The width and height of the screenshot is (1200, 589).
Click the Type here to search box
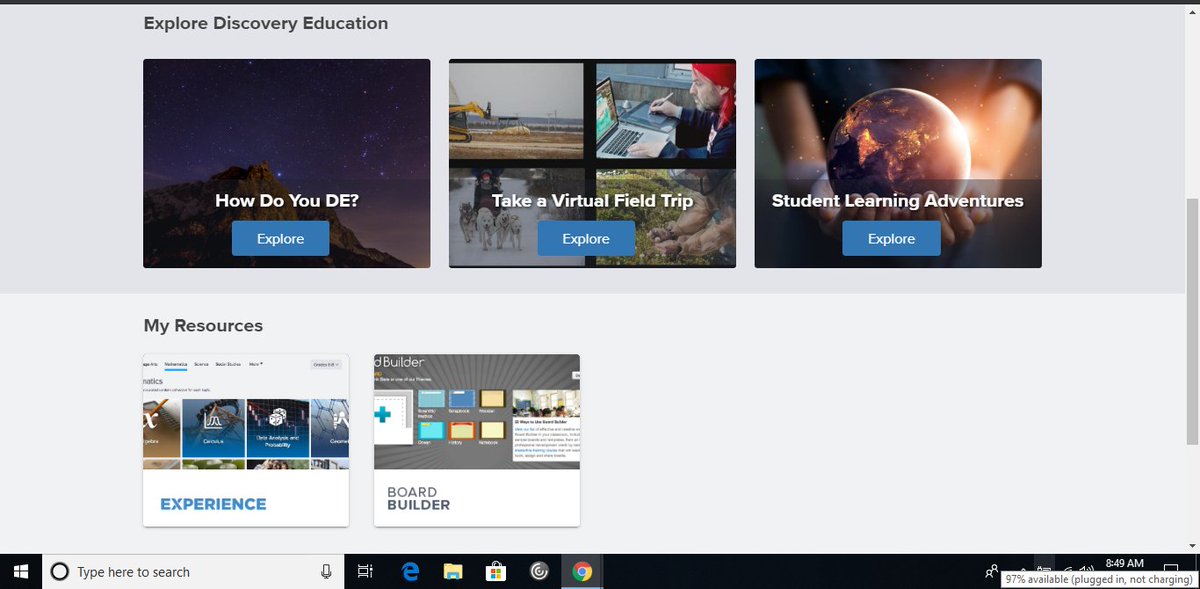[x=193, y=572]
